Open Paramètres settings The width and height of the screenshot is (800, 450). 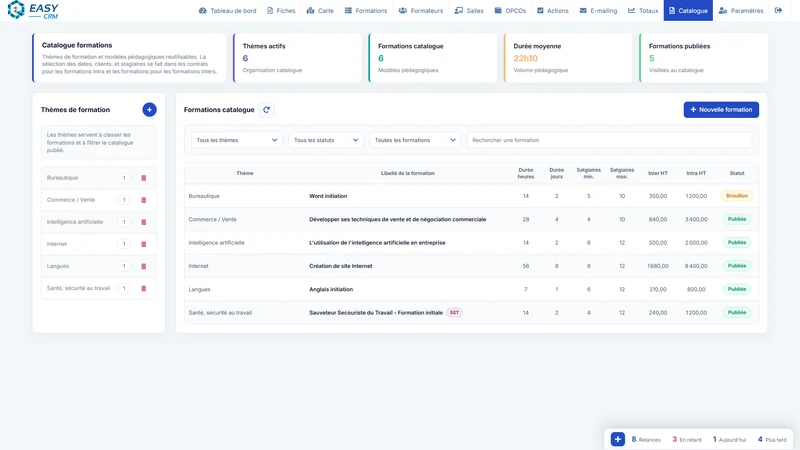coord(741,11)
